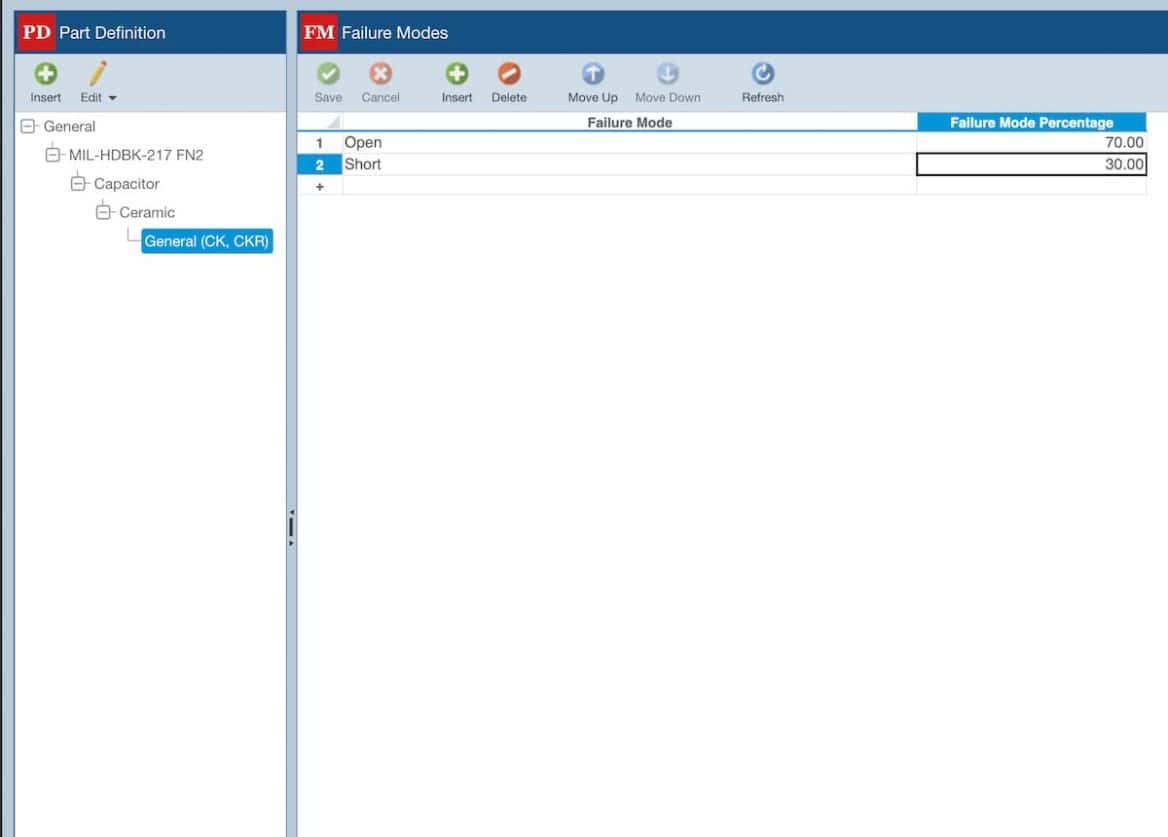Click the panel splitter handle
1168x837 pixels.
pyautogui.click(x=290, y=524)
